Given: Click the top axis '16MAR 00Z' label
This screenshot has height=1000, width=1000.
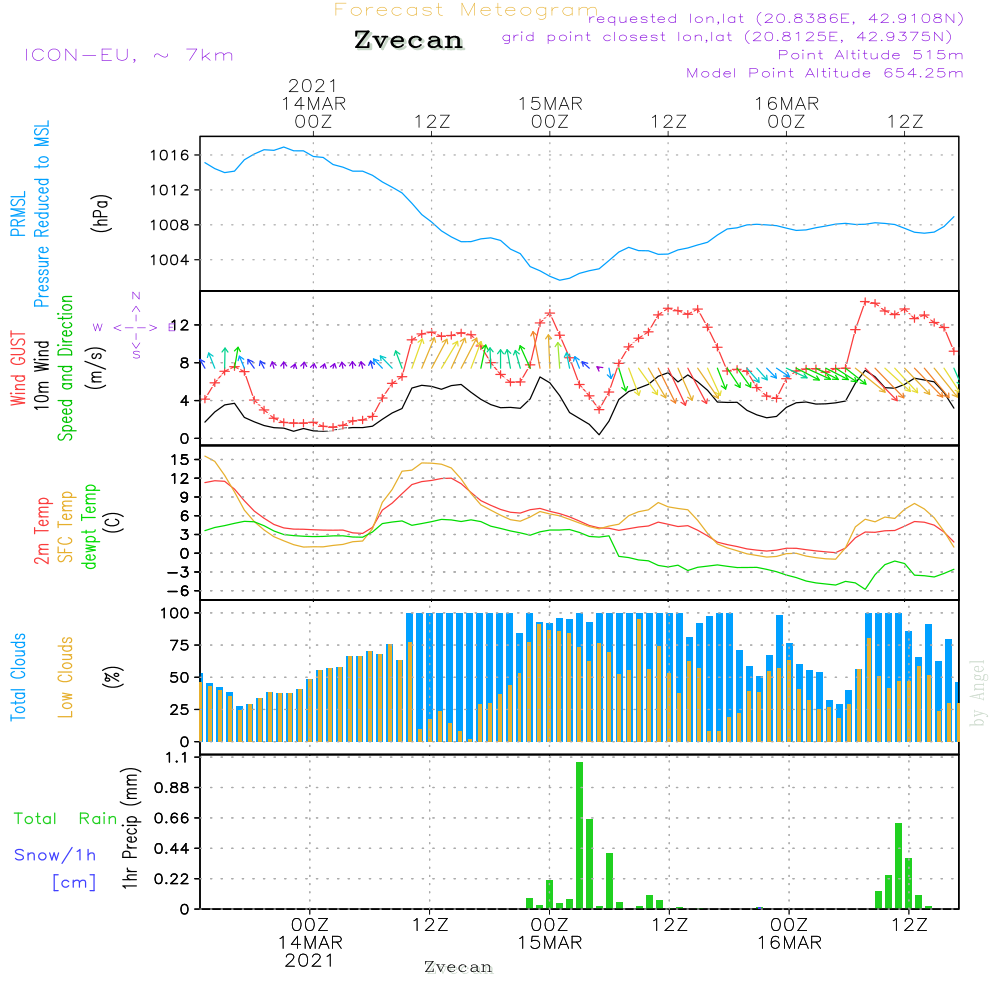Looking at the screenshot, I should [x=787, y=112].
